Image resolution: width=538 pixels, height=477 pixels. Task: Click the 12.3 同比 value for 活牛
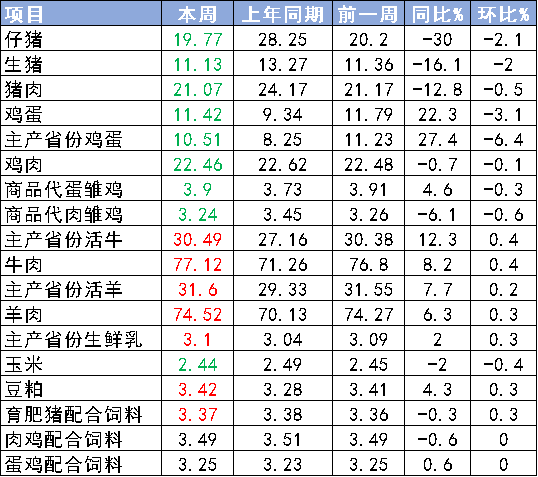point(437,240)
